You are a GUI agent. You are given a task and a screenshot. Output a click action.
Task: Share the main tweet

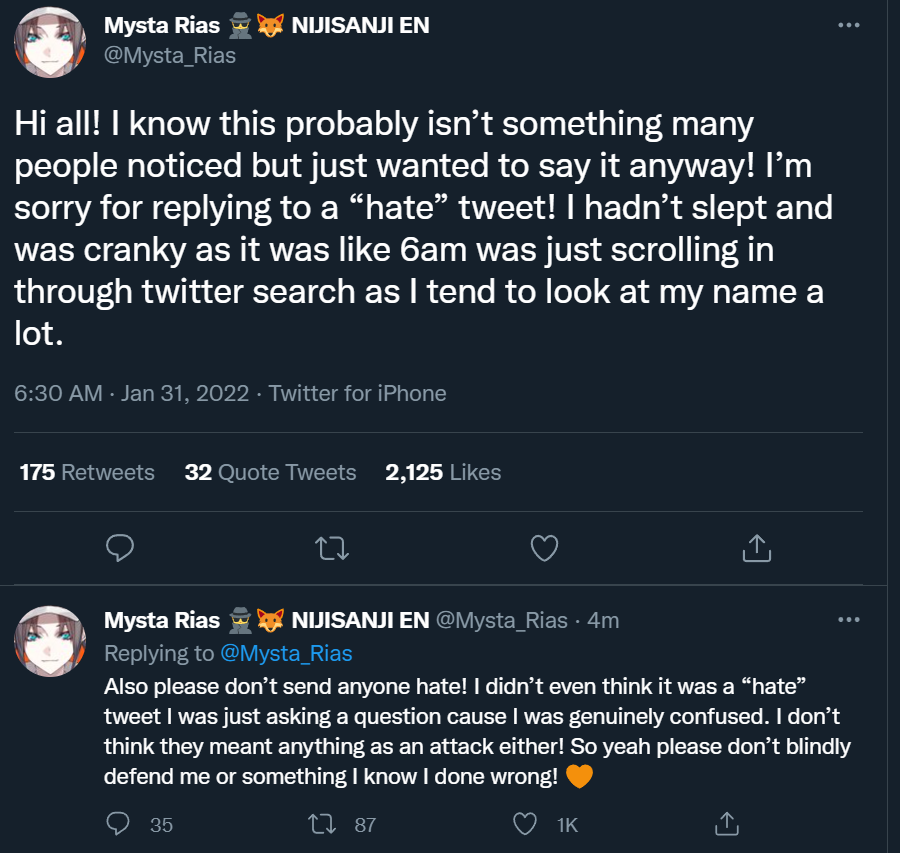(x=757, y=548)
